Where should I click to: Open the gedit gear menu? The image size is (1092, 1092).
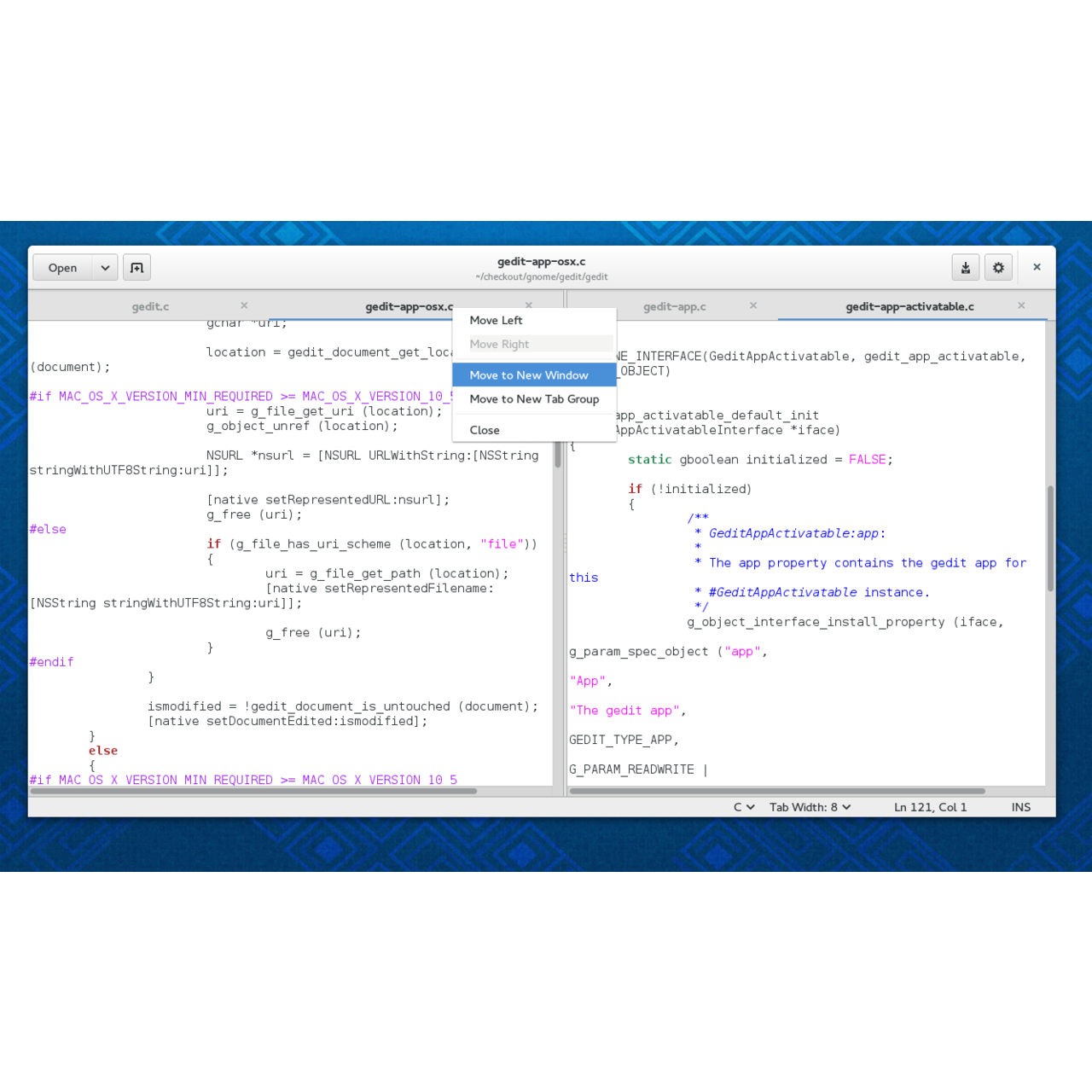pyautogui.click(x=998, y=267)
